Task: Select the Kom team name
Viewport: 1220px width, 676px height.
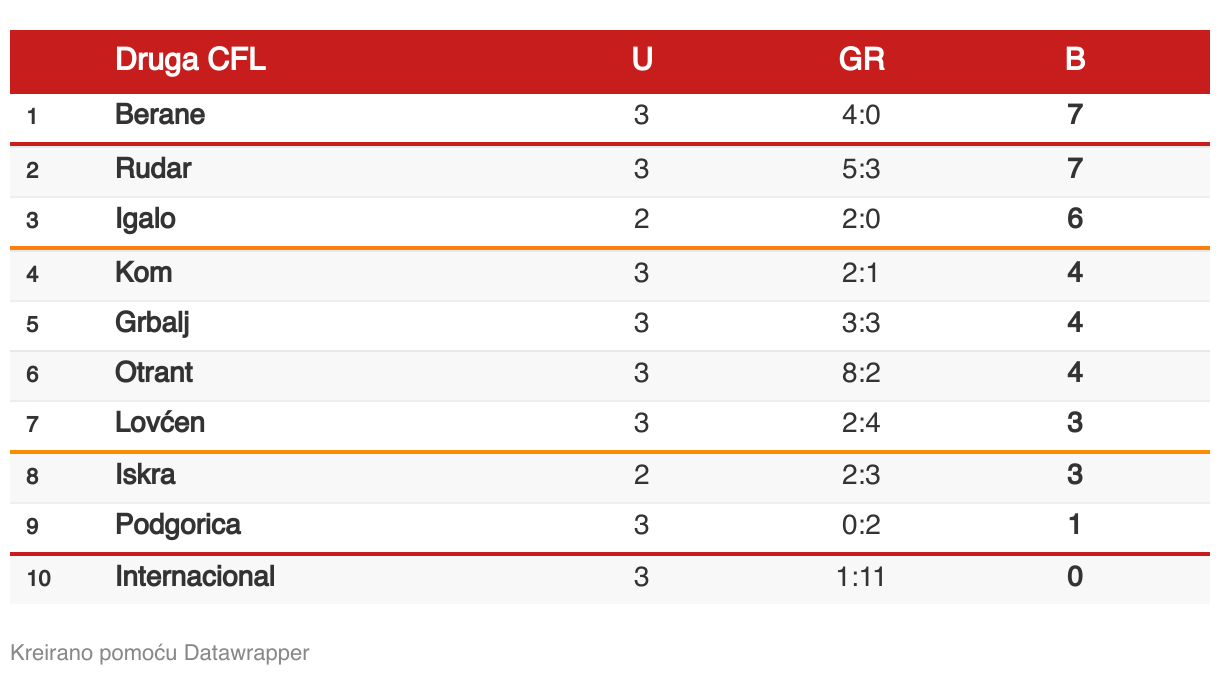Action: point(144,272)
